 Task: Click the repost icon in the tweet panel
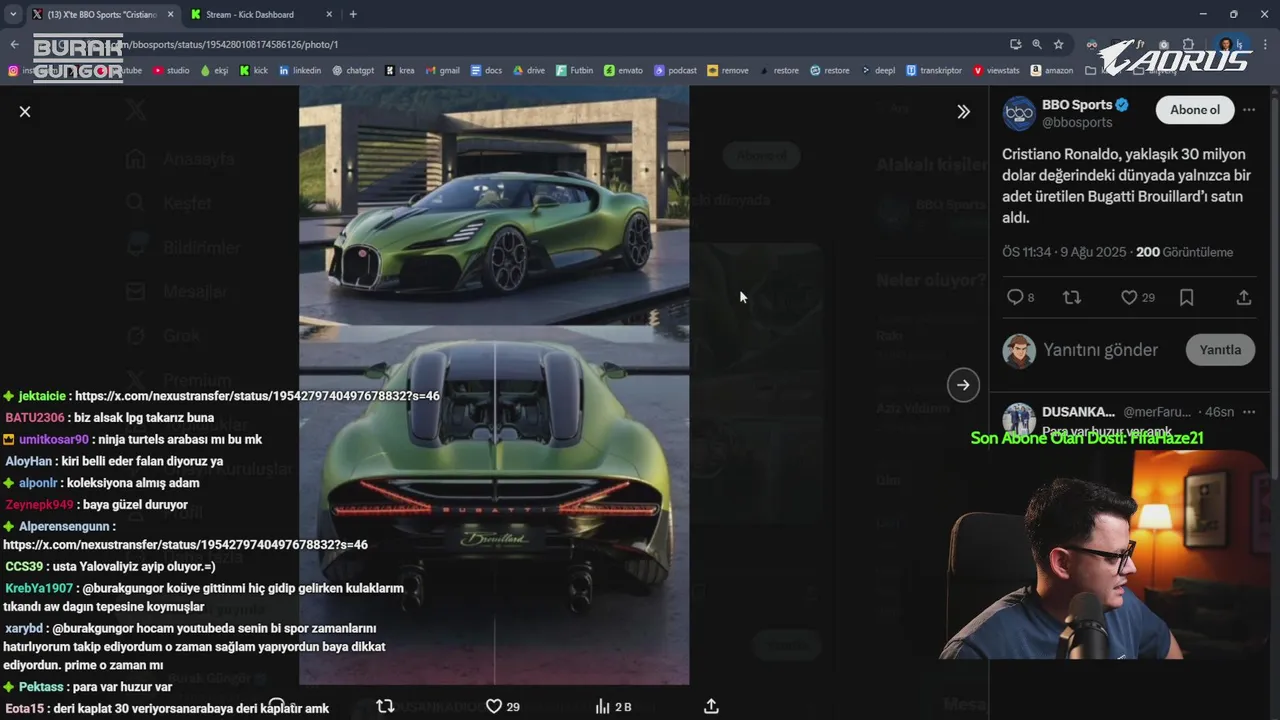coord(1071,297)
